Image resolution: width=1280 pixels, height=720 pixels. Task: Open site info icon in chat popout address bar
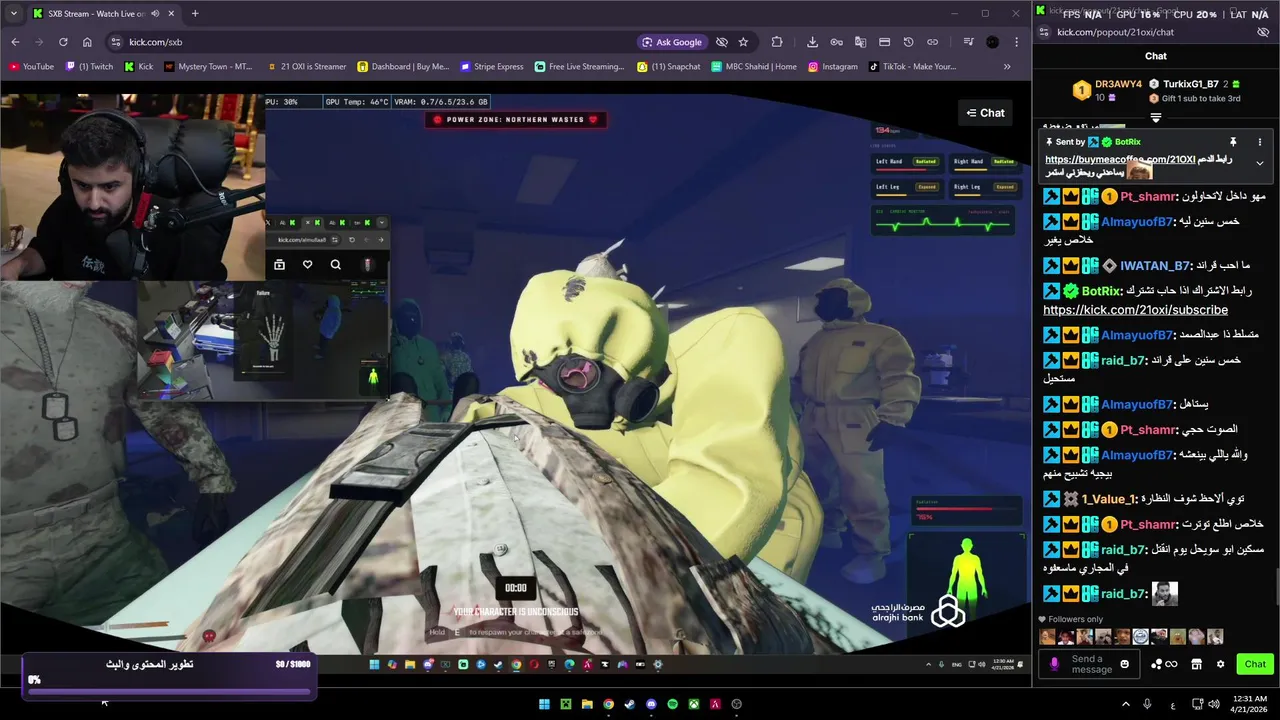[1044, 32]
